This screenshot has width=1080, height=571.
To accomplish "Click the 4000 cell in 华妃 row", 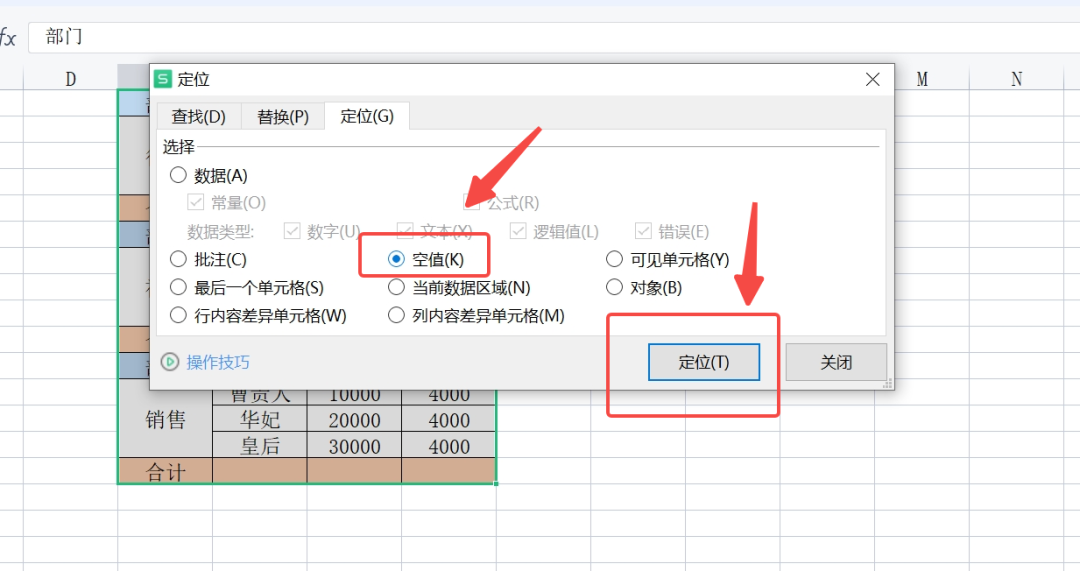I will (448, 419).
